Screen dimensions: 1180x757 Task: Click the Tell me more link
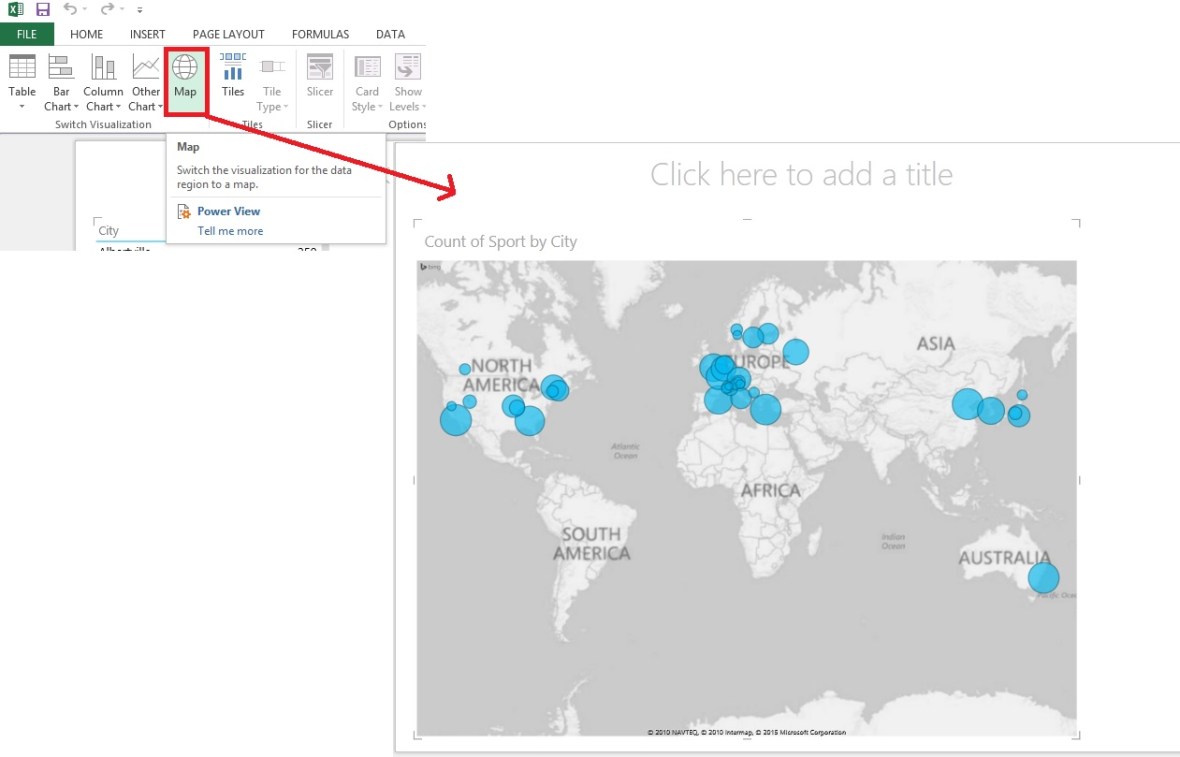(230, 231)
